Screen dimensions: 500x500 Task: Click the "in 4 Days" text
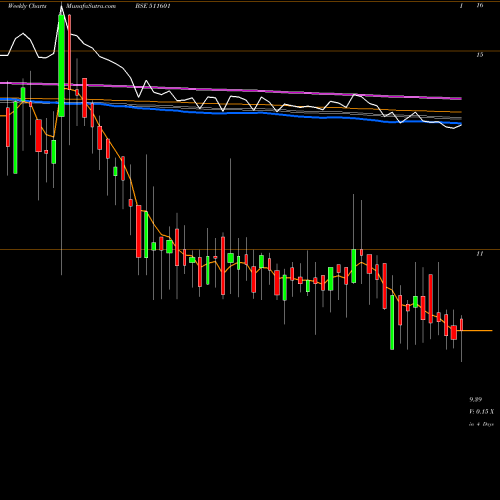click(x=481, y=424)
